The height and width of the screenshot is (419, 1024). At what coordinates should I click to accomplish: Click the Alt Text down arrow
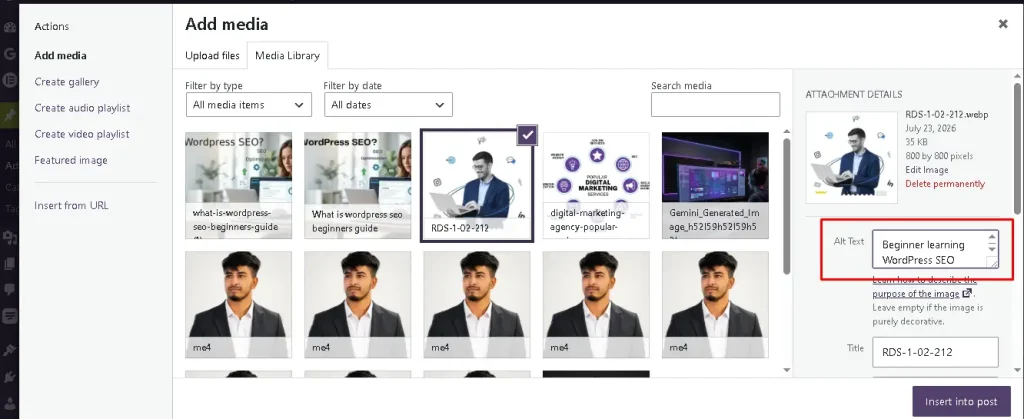[x=992, y=249]
